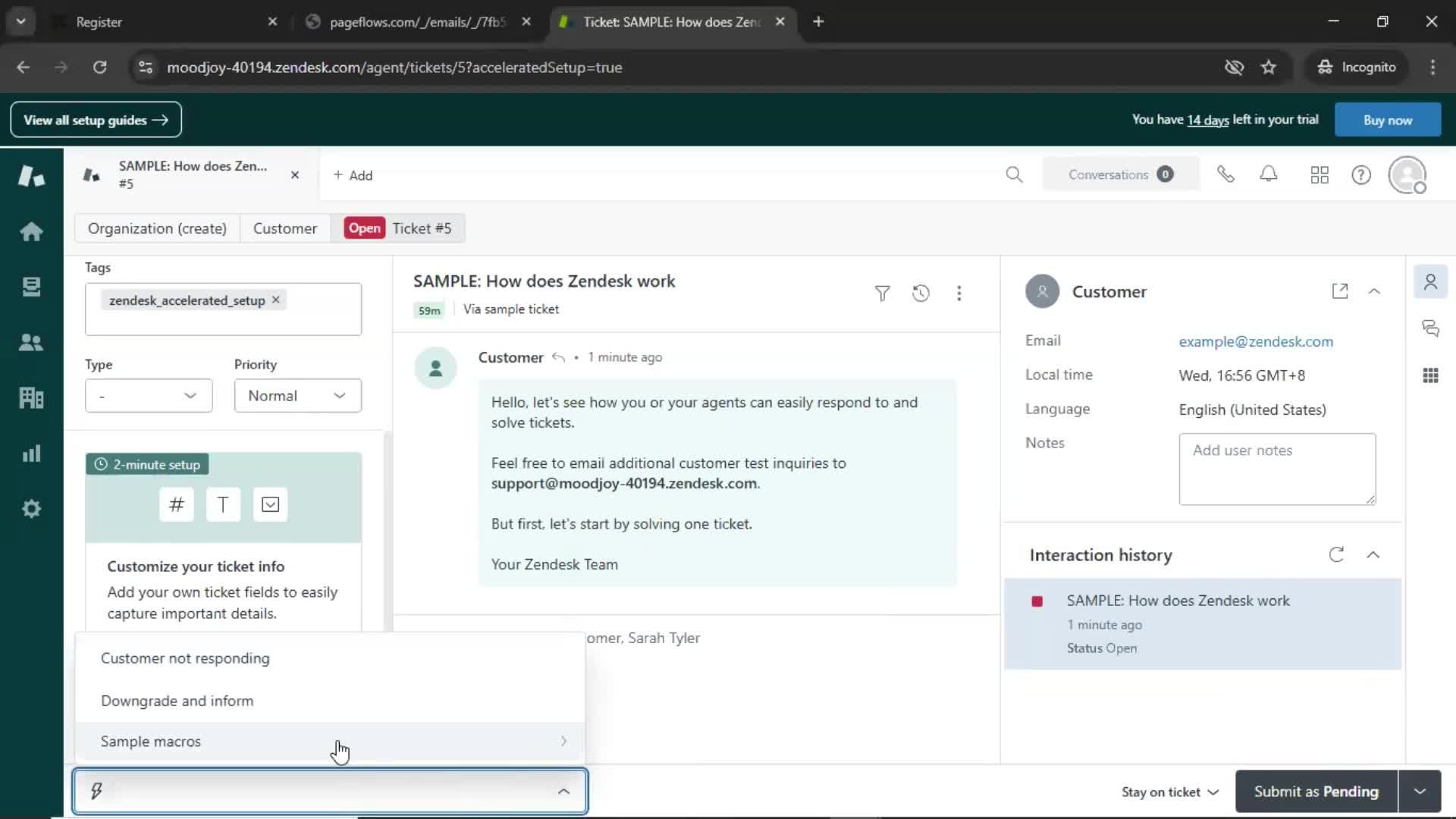Reload the page
The height and width of the screenshot is (819, 1456).
(x=99, y=67)
